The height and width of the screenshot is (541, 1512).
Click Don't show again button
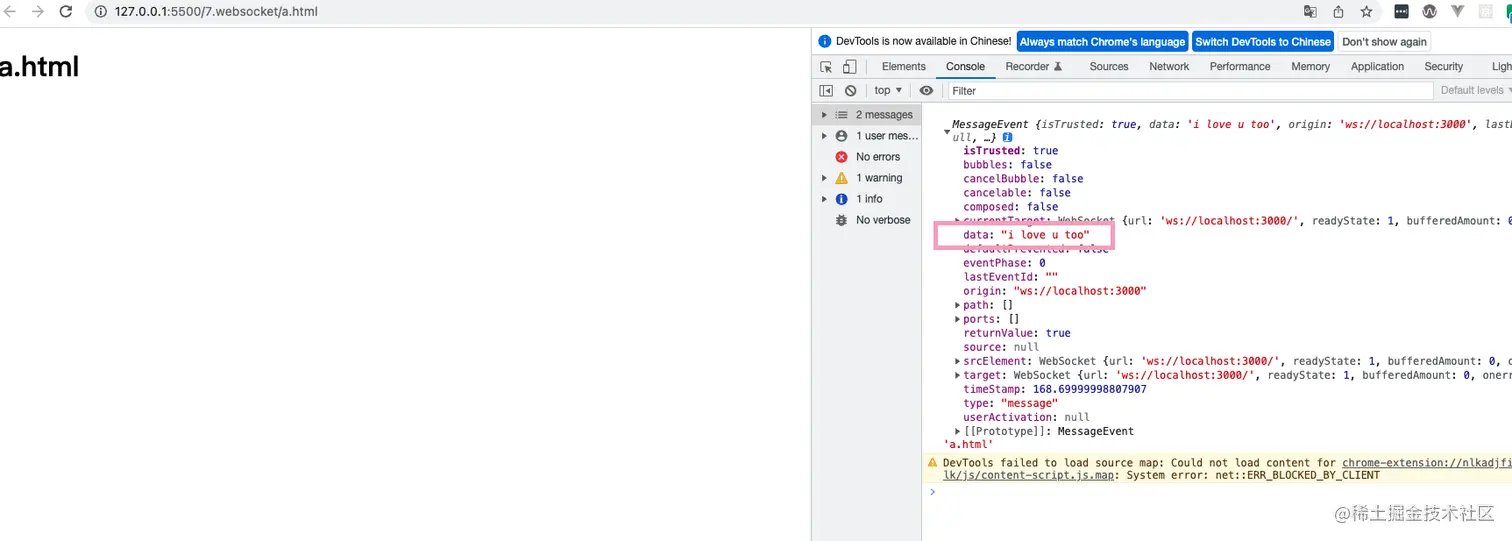(x=1384, y=42)
